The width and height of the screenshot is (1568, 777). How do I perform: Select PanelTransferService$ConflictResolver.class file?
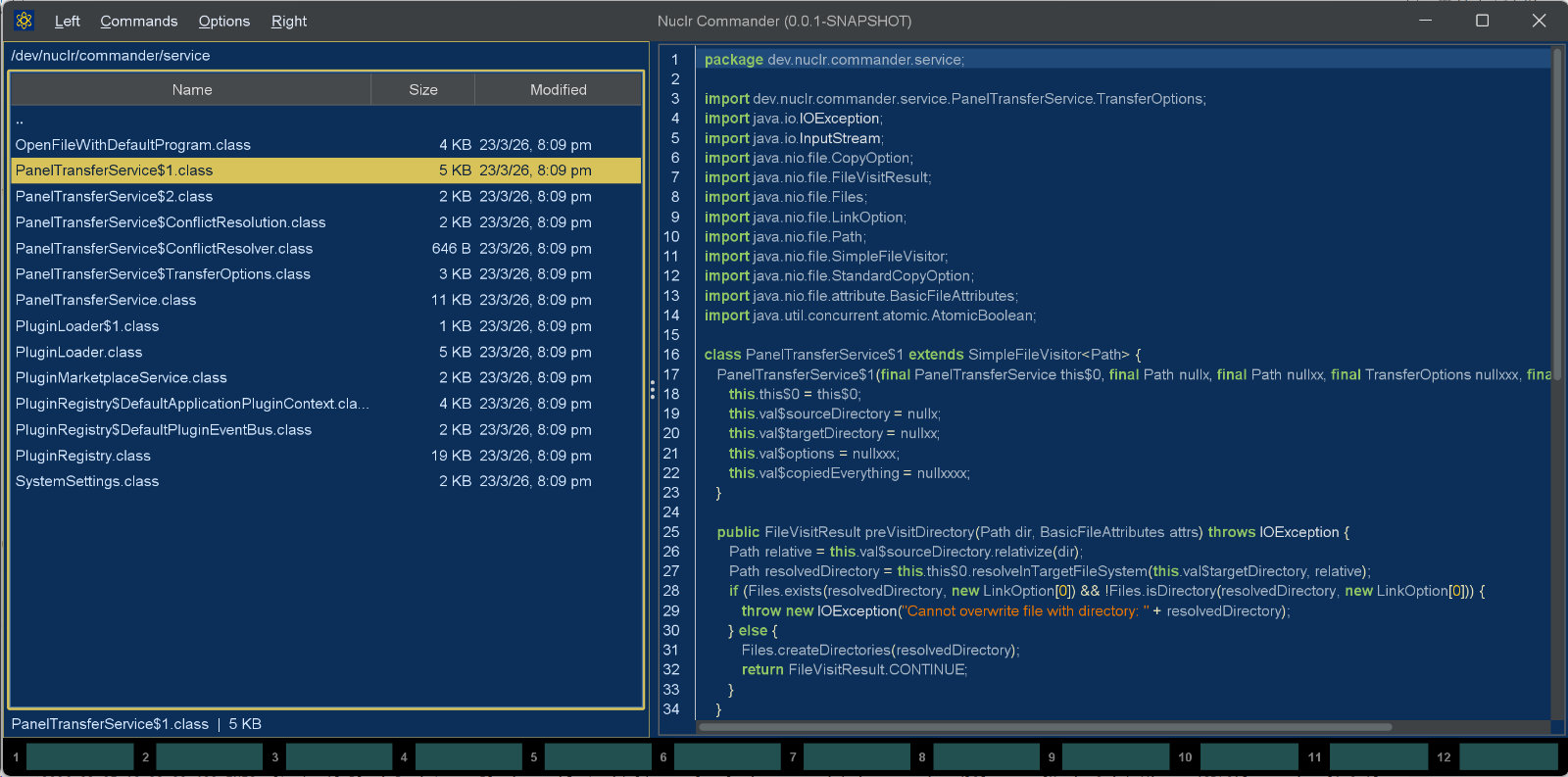pos(326,249)
